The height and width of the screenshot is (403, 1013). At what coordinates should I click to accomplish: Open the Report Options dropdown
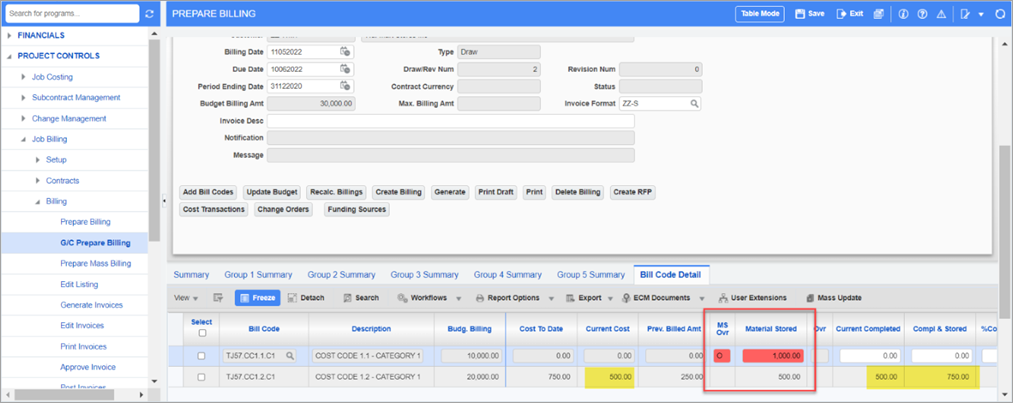tap(512, 298)
